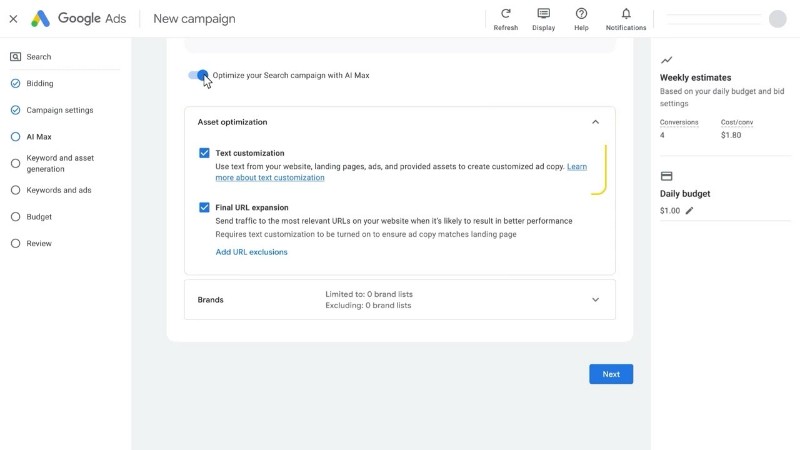Close the new campaign editor with X
Viewport: 800px width, 450px height.
[x=13, y=19]
